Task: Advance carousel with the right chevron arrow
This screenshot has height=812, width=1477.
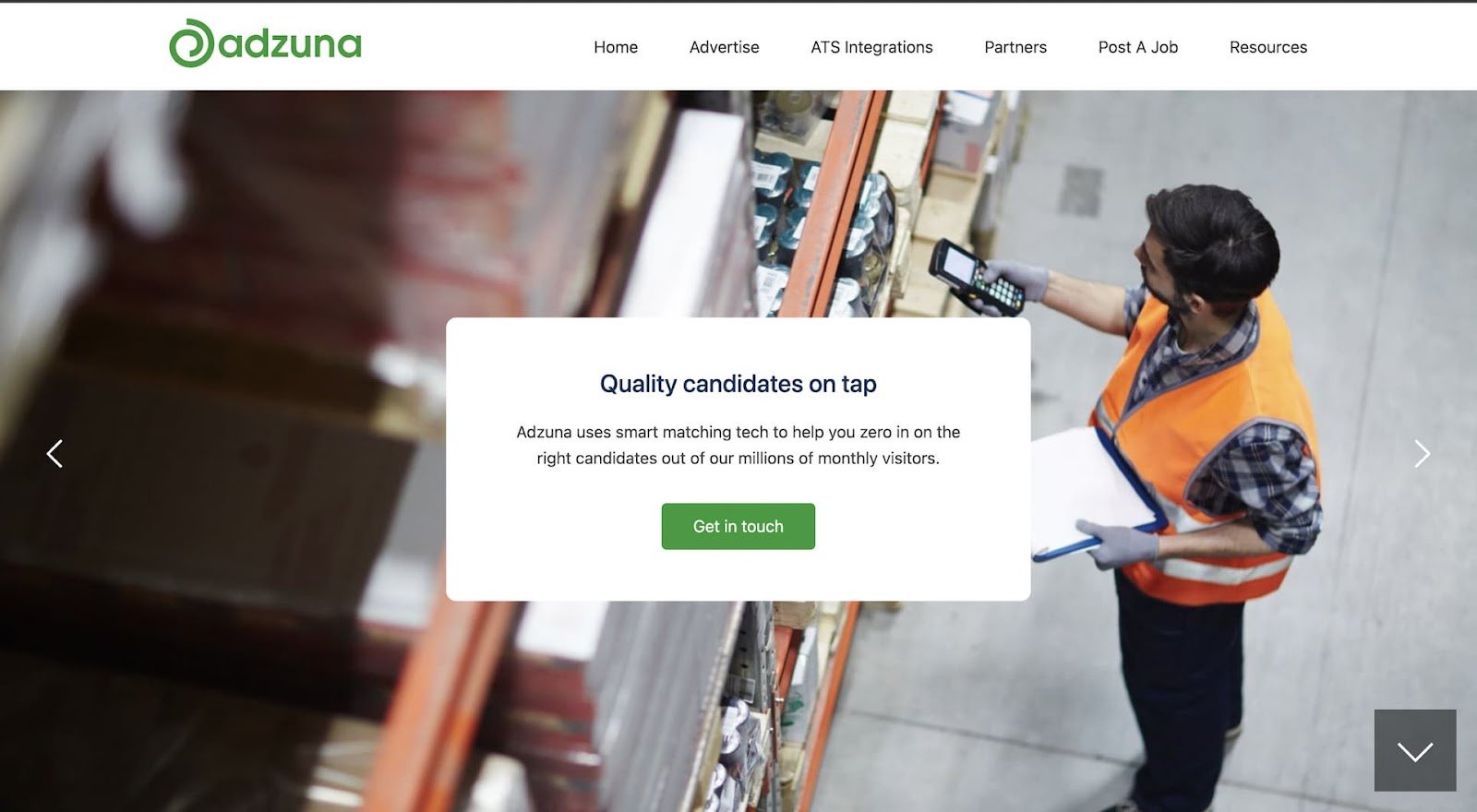Action: 1422,453
